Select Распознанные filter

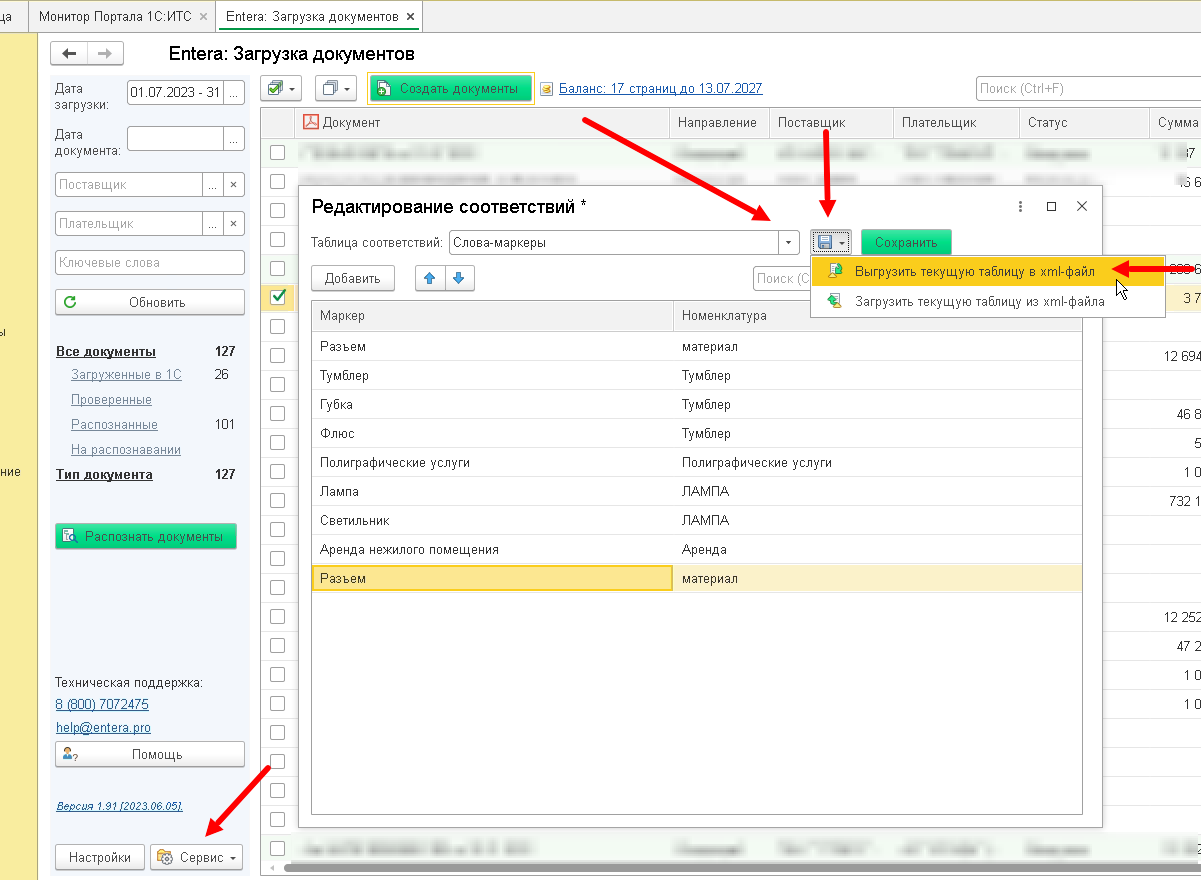pos(114,425)
